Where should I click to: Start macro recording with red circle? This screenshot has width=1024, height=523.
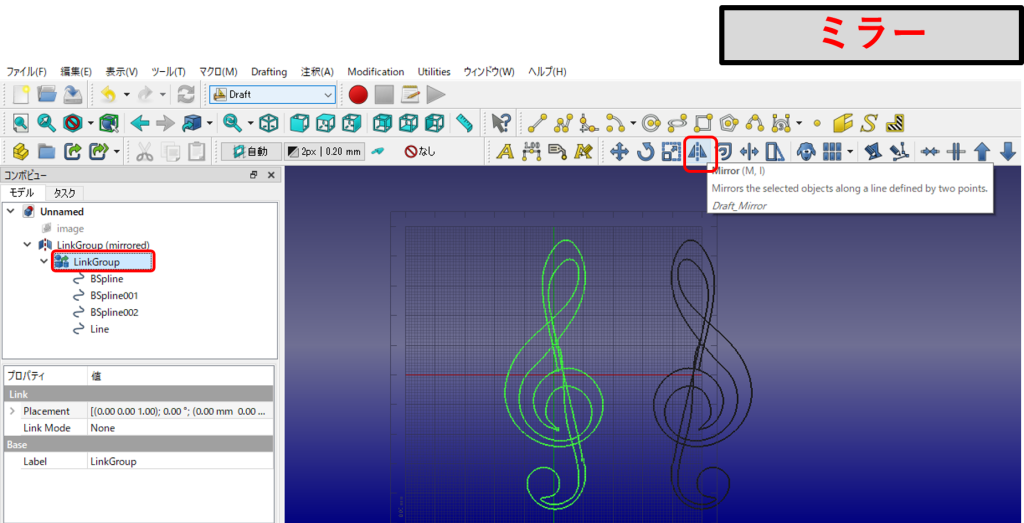359,95
